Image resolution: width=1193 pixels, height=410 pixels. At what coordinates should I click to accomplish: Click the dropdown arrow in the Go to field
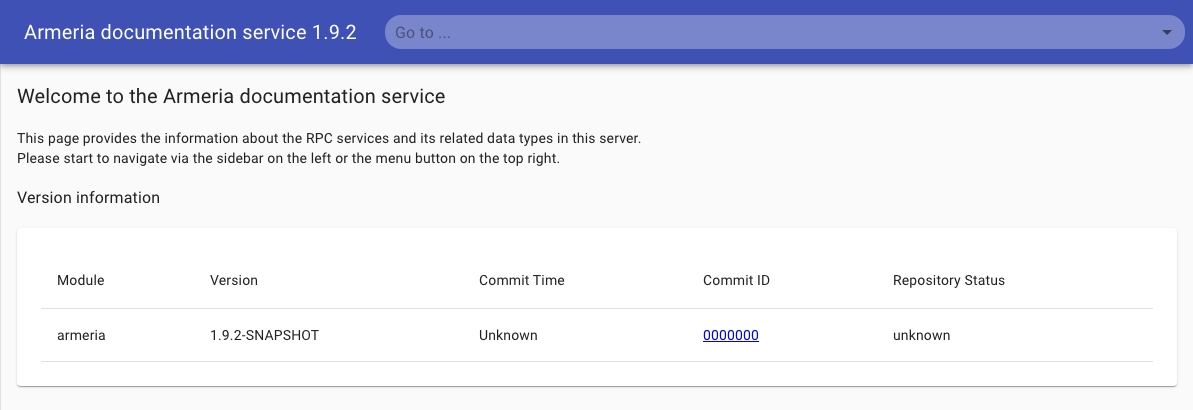tap(1166, 33)
